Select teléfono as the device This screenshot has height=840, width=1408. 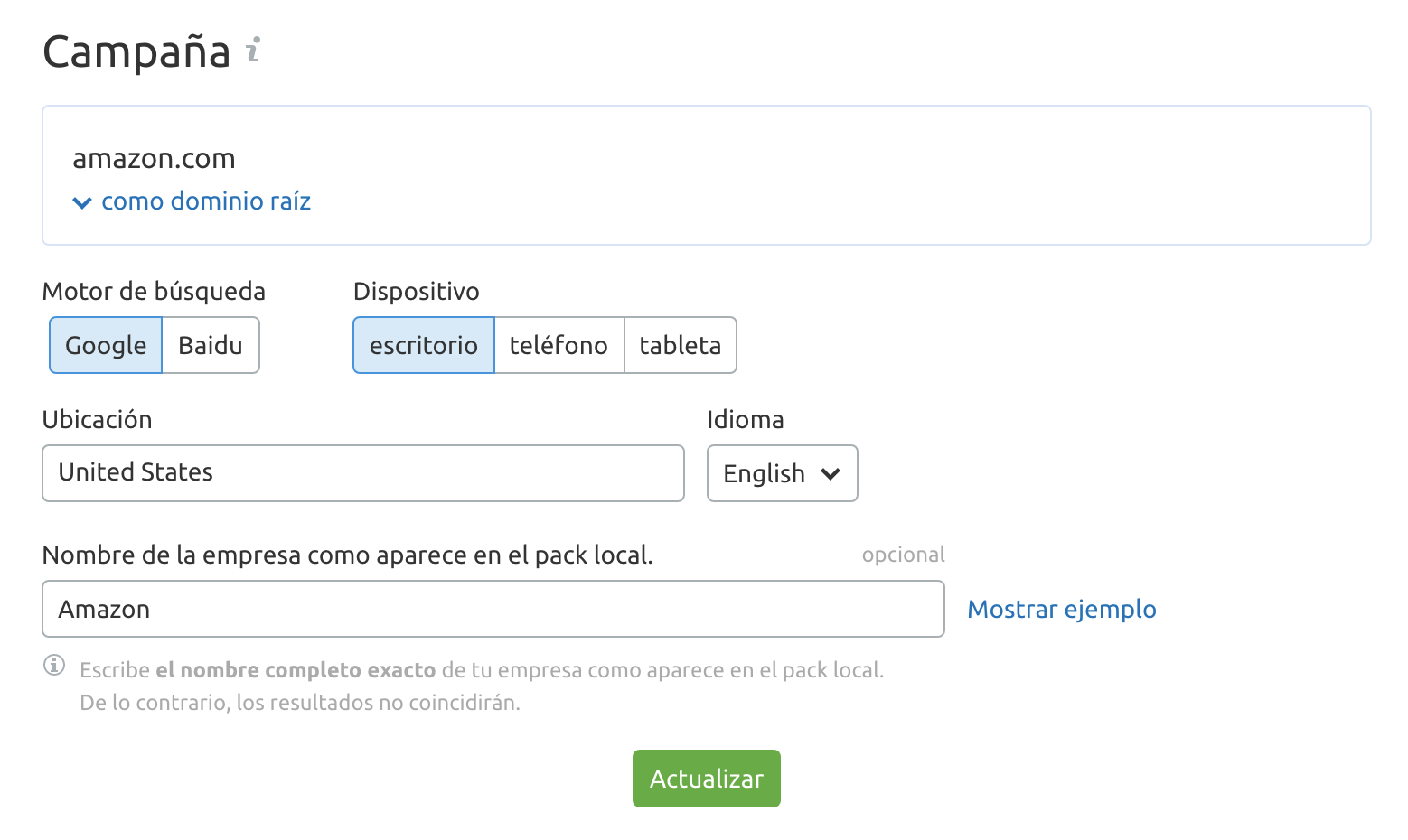[559, 345]
